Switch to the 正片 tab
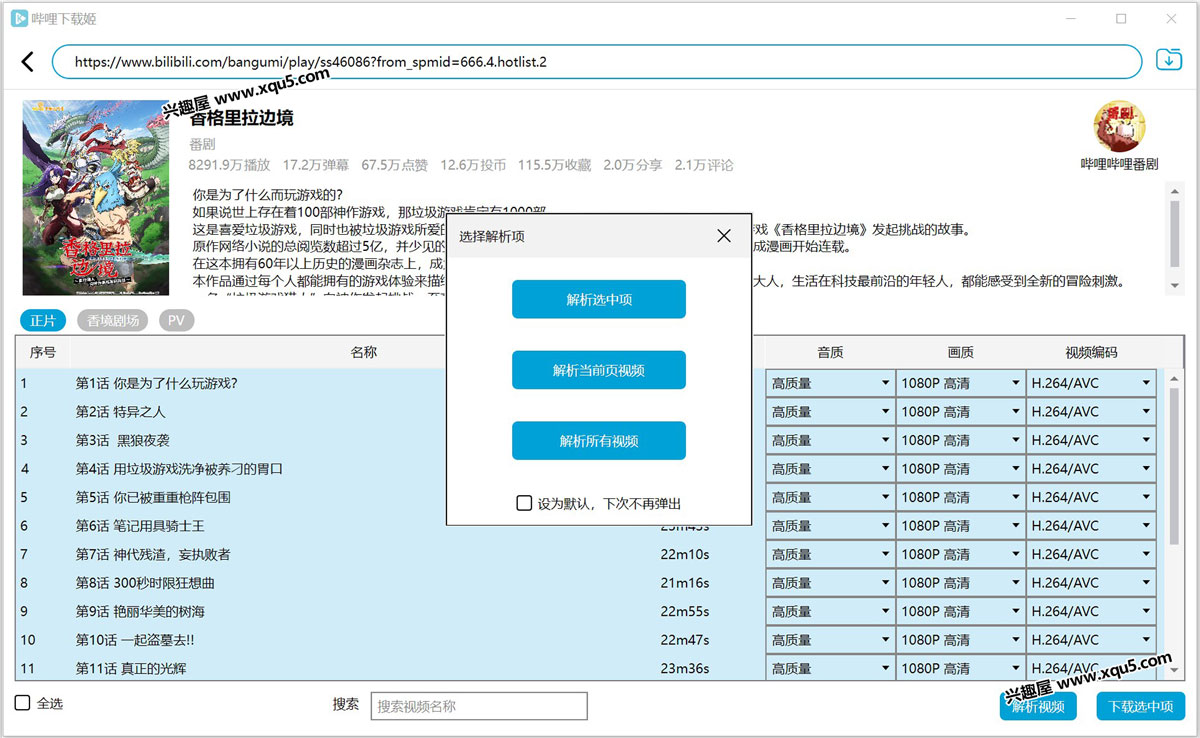 click(x=43, y=321)
